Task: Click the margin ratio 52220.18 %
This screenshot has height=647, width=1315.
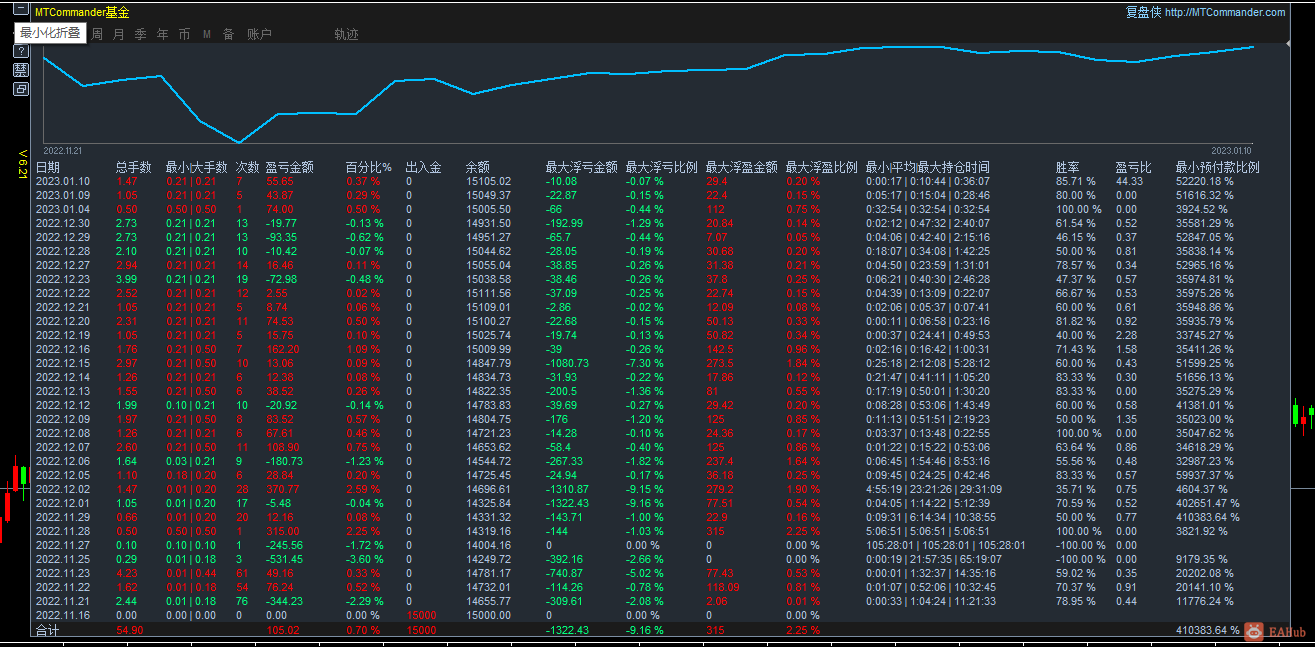Action: tap(1205, 181)
